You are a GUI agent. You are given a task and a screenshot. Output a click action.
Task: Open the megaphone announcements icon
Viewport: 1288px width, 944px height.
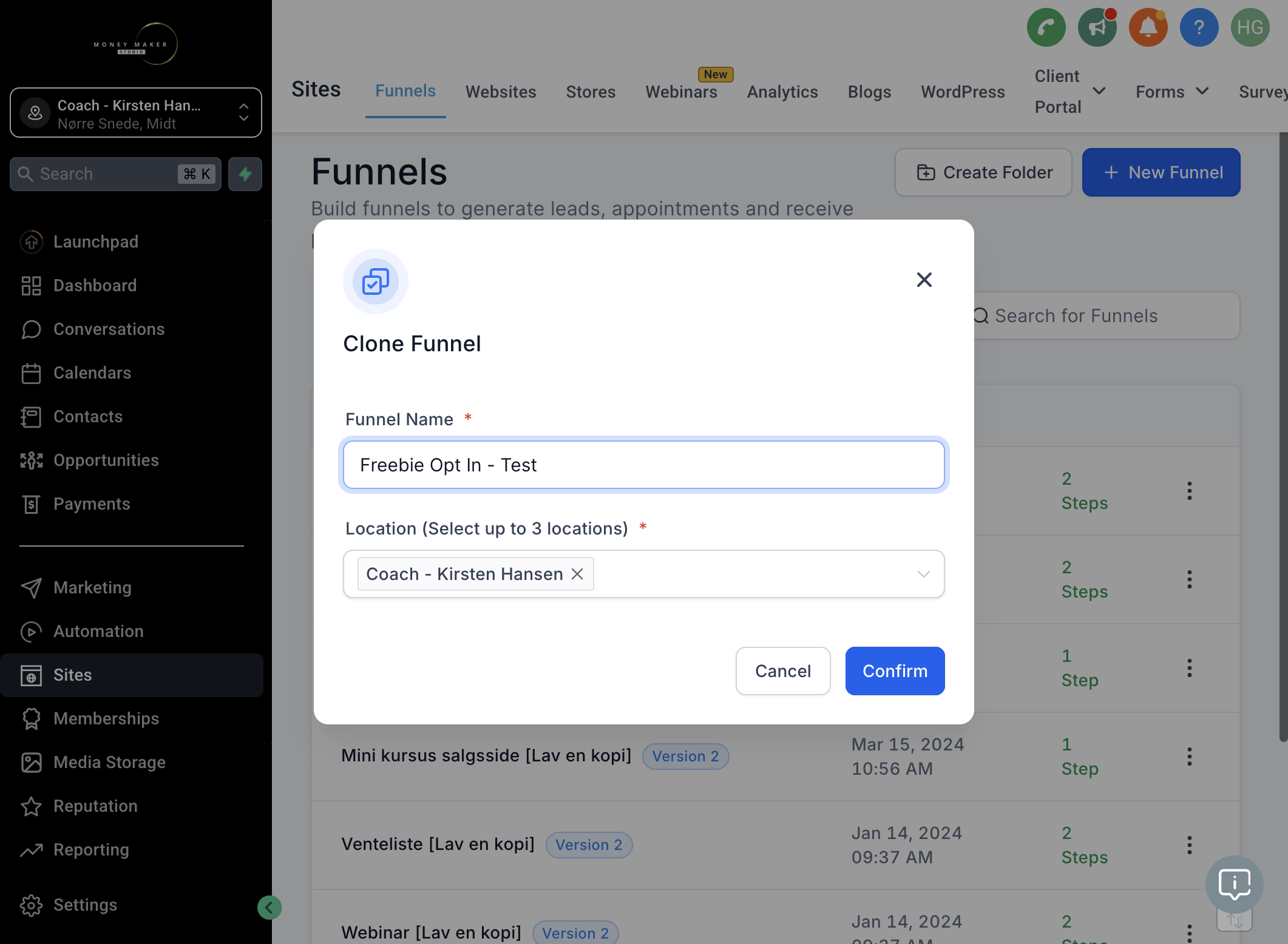point(1097,27)
